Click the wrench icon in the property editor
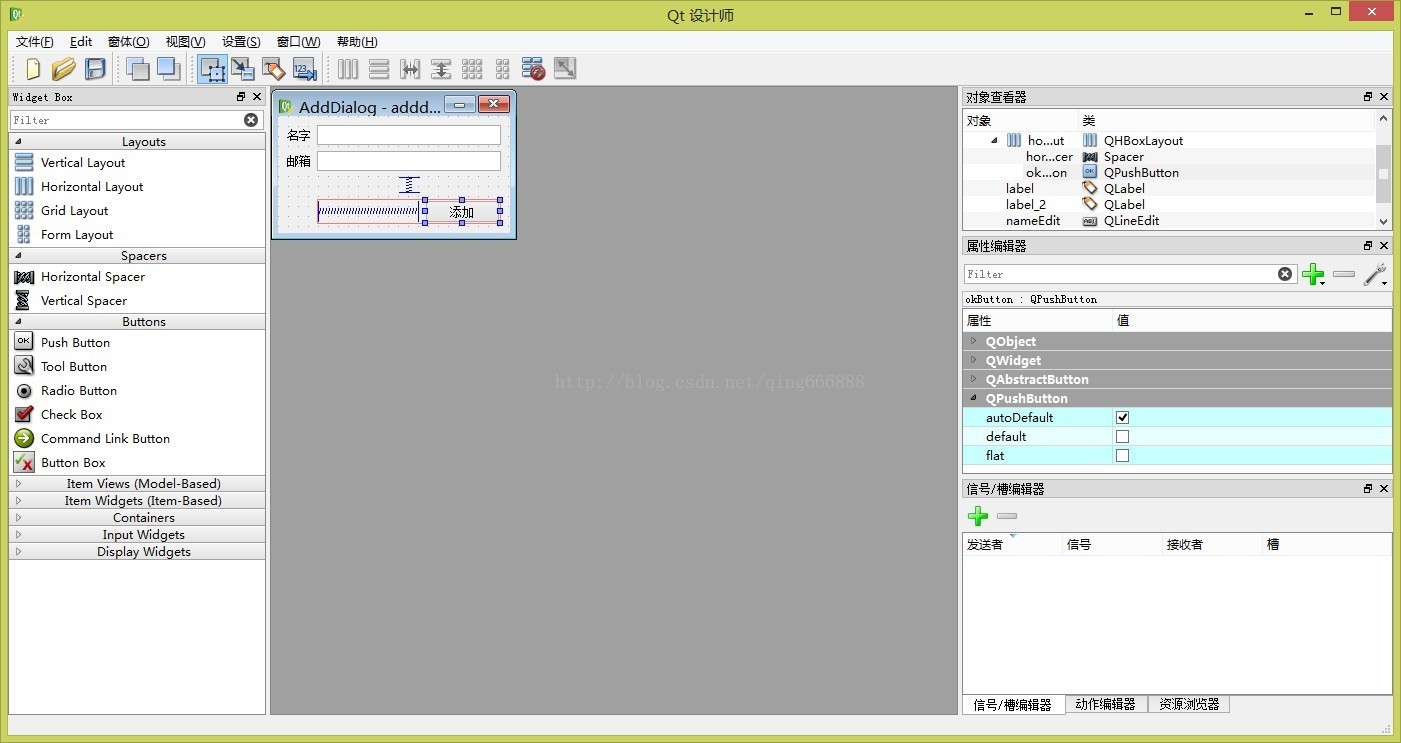This screenshot has width=1401, height=743. 1376,274
